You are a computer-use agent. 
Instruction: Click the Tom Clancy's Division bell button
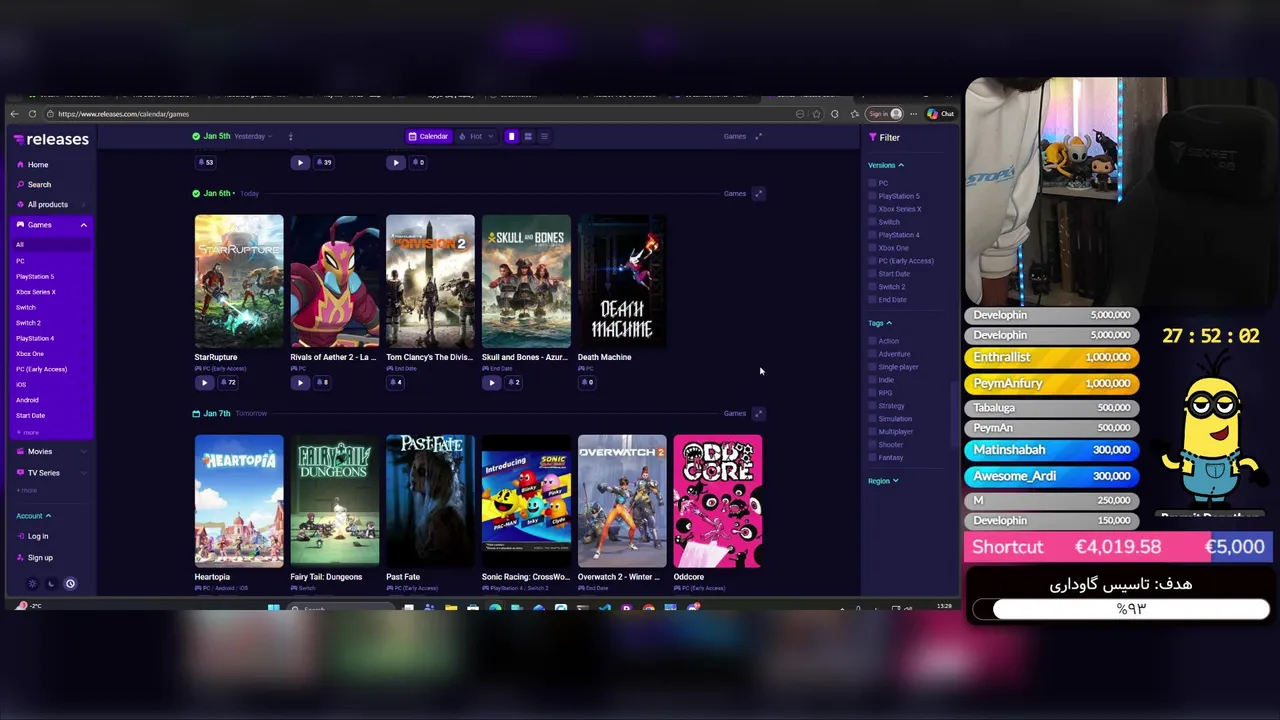[396, 382]
